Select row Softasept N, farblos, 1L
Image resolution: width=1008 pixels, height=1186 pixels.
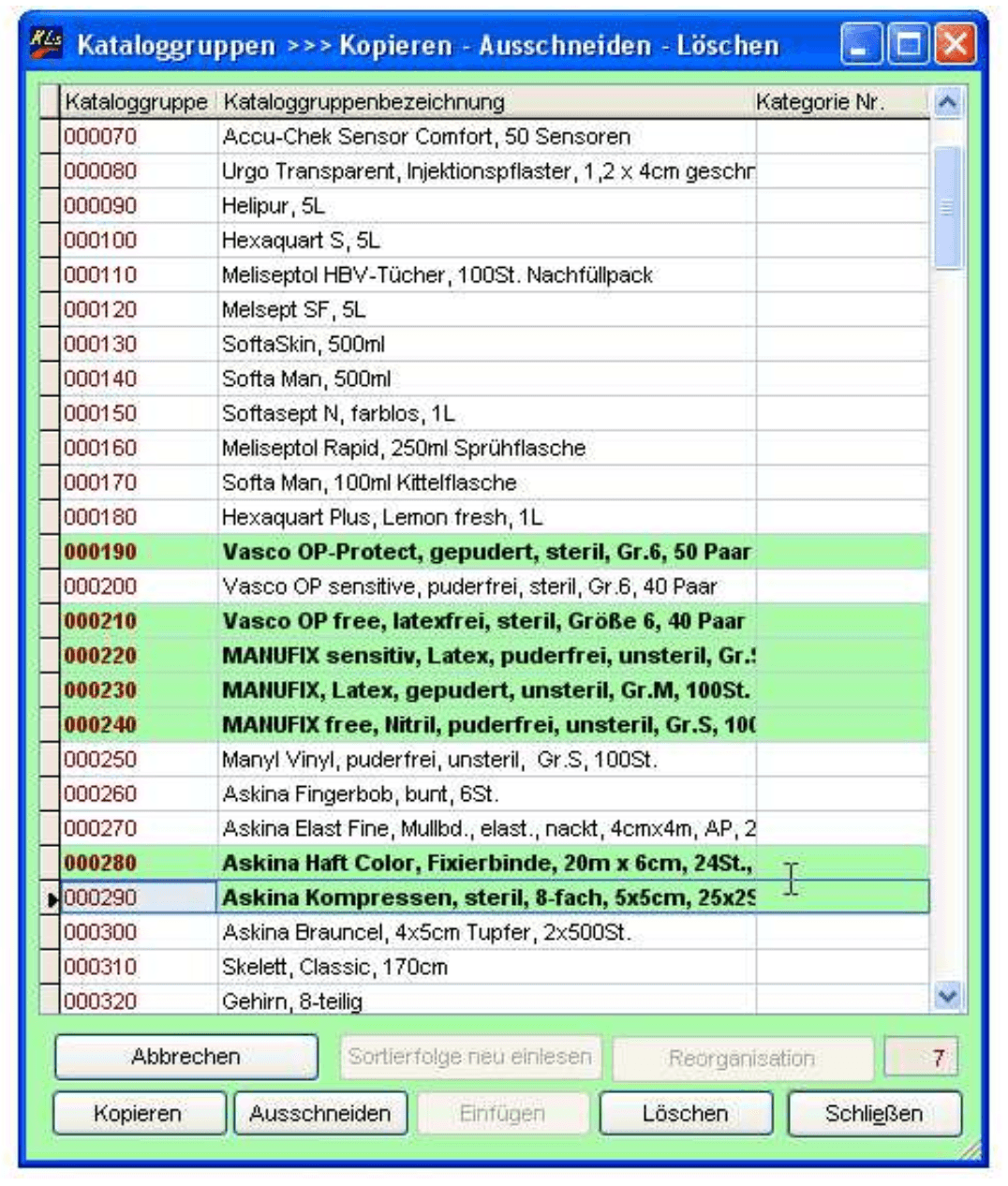pyautogui.click(x=485, y=414)
